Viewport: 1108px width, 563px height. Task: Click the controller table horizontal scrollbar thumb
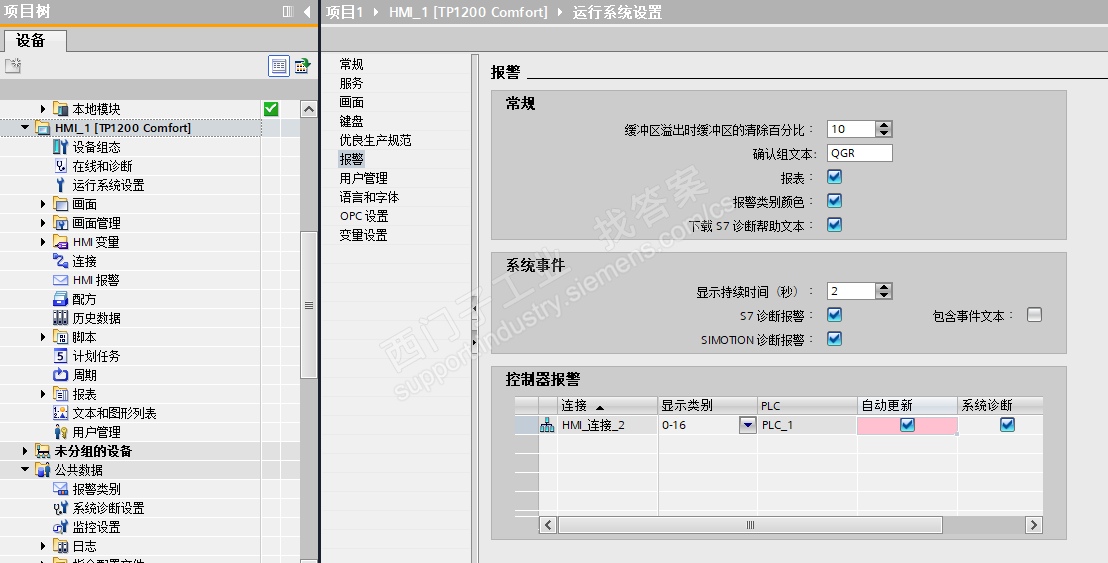[x=750, y=525]
